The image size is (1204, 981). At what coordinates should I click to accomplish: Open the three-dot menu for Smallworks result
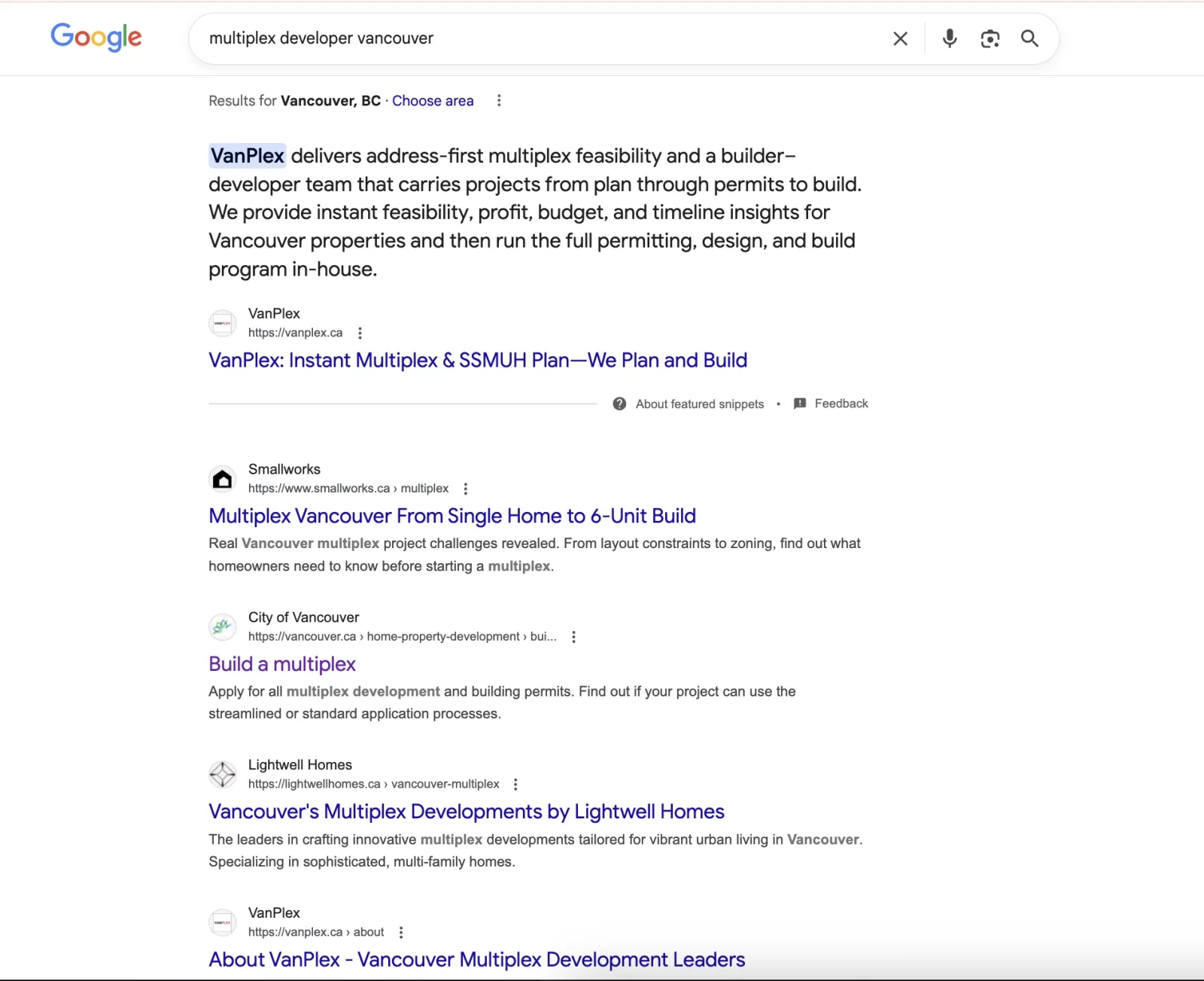point(466,489)
